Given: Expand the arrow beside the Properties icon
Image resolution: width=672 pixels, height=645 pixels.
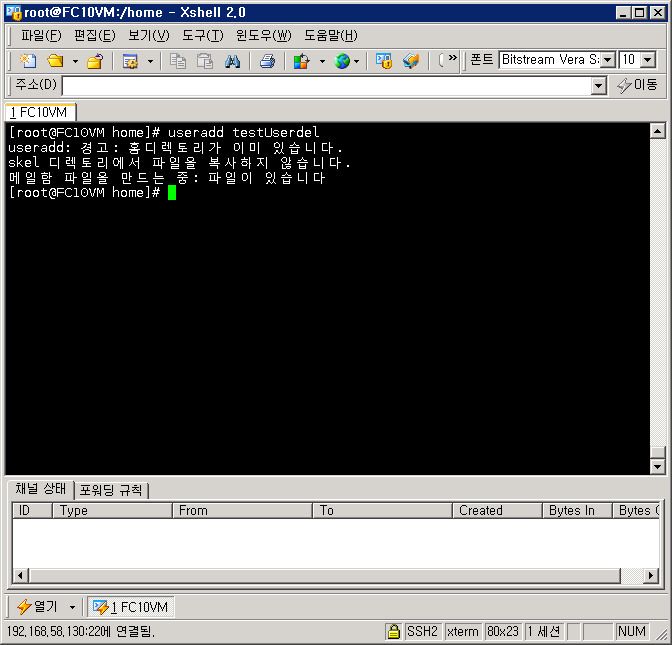Looking at the screenshot, I should (150, 61).
